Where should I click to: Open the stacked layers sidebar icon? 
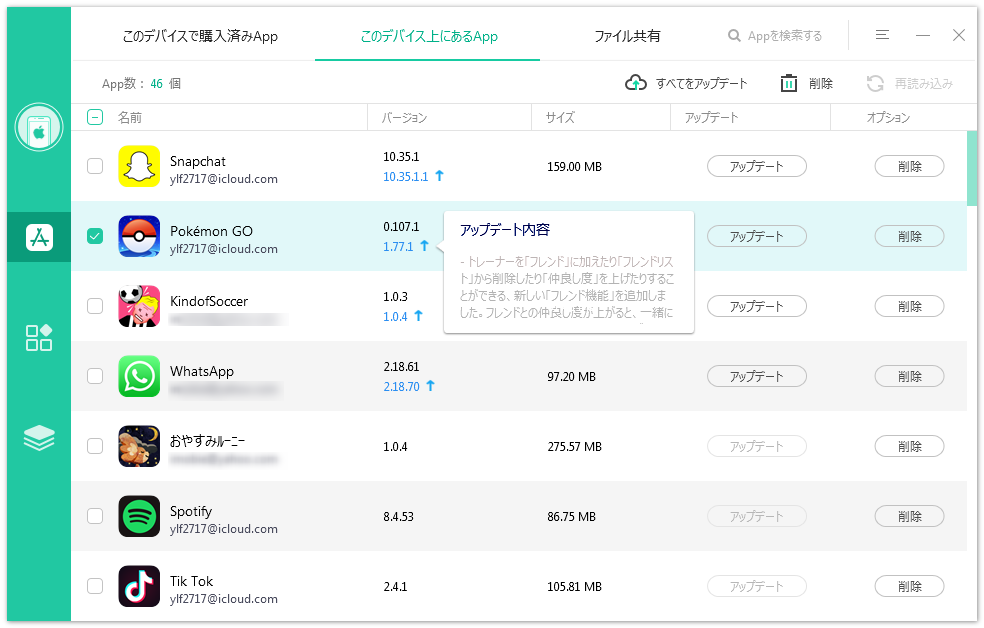tap(39, 437)
